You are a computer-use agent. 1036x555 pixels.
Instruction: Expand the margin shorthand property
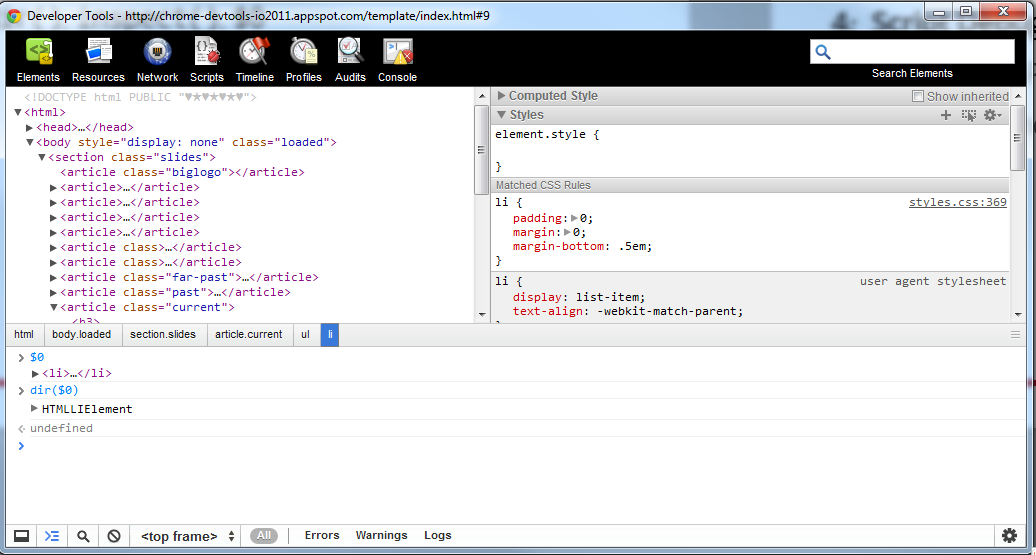click(x=568, y=233)
